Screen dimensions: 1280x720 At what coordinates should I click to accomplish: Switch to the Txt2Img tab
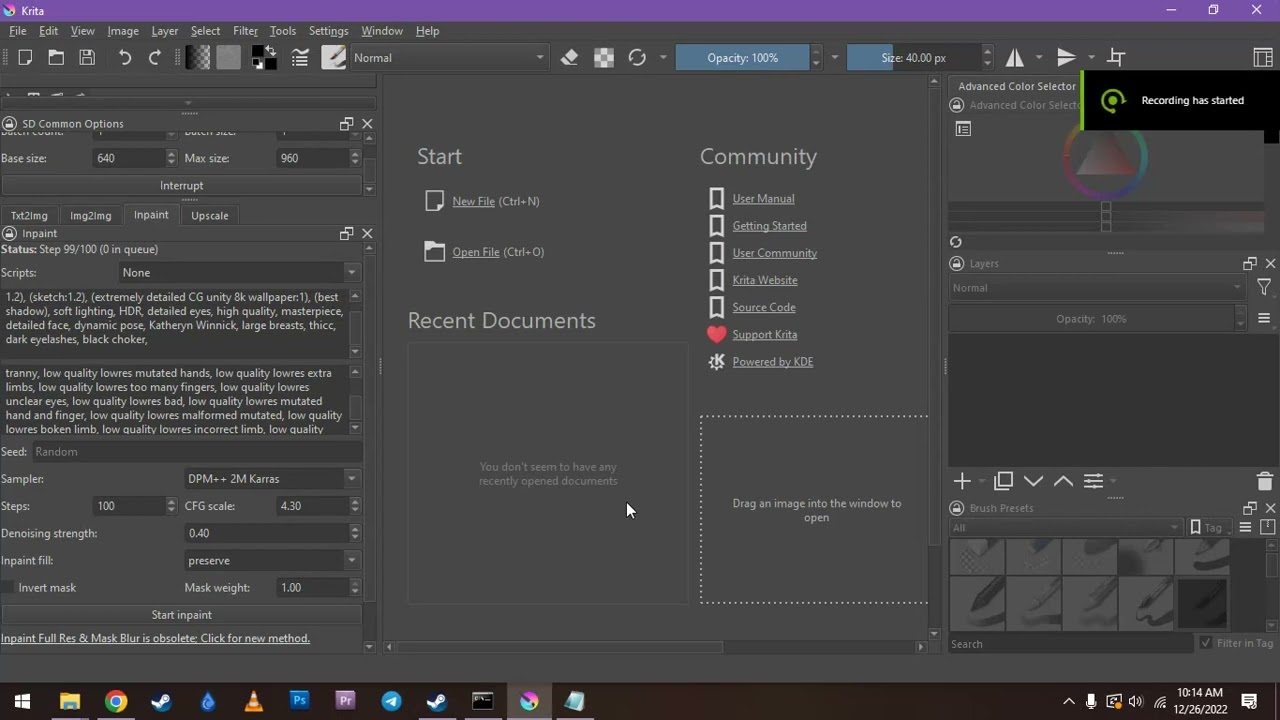[29, 216]
